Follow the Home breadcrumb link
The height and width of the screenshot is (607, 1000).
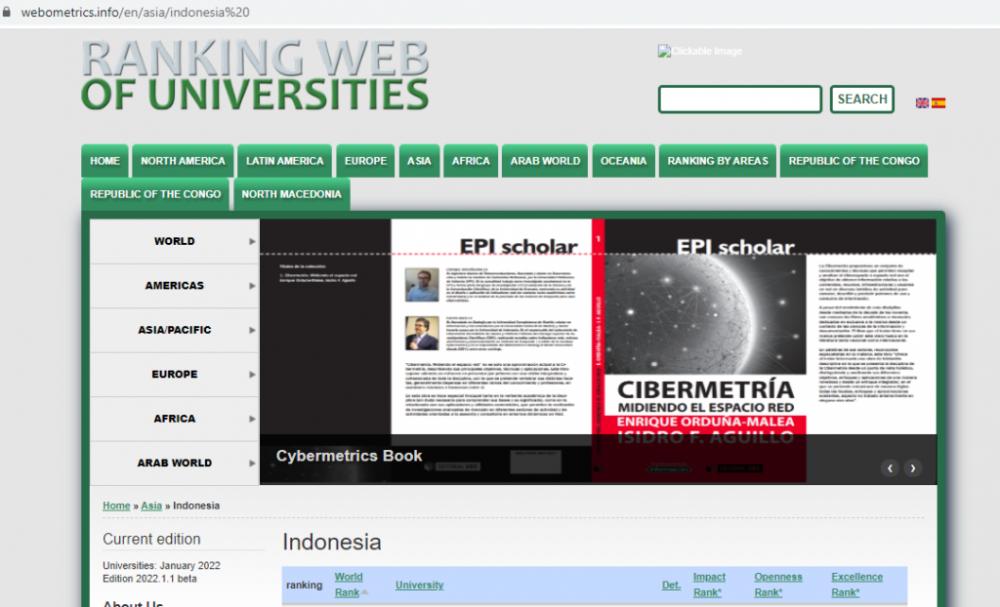coord(116,506)
